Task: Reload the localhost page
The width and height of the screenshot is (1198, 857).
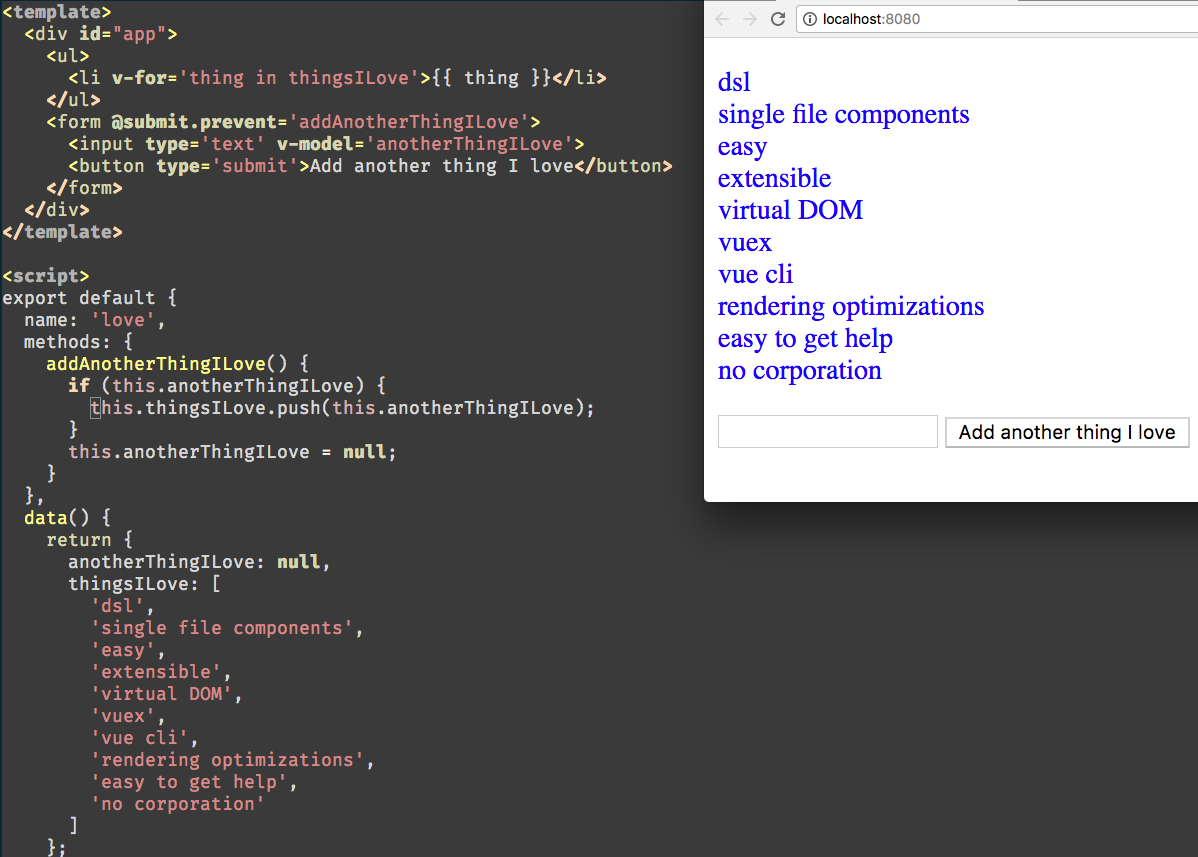Action: 778,19
